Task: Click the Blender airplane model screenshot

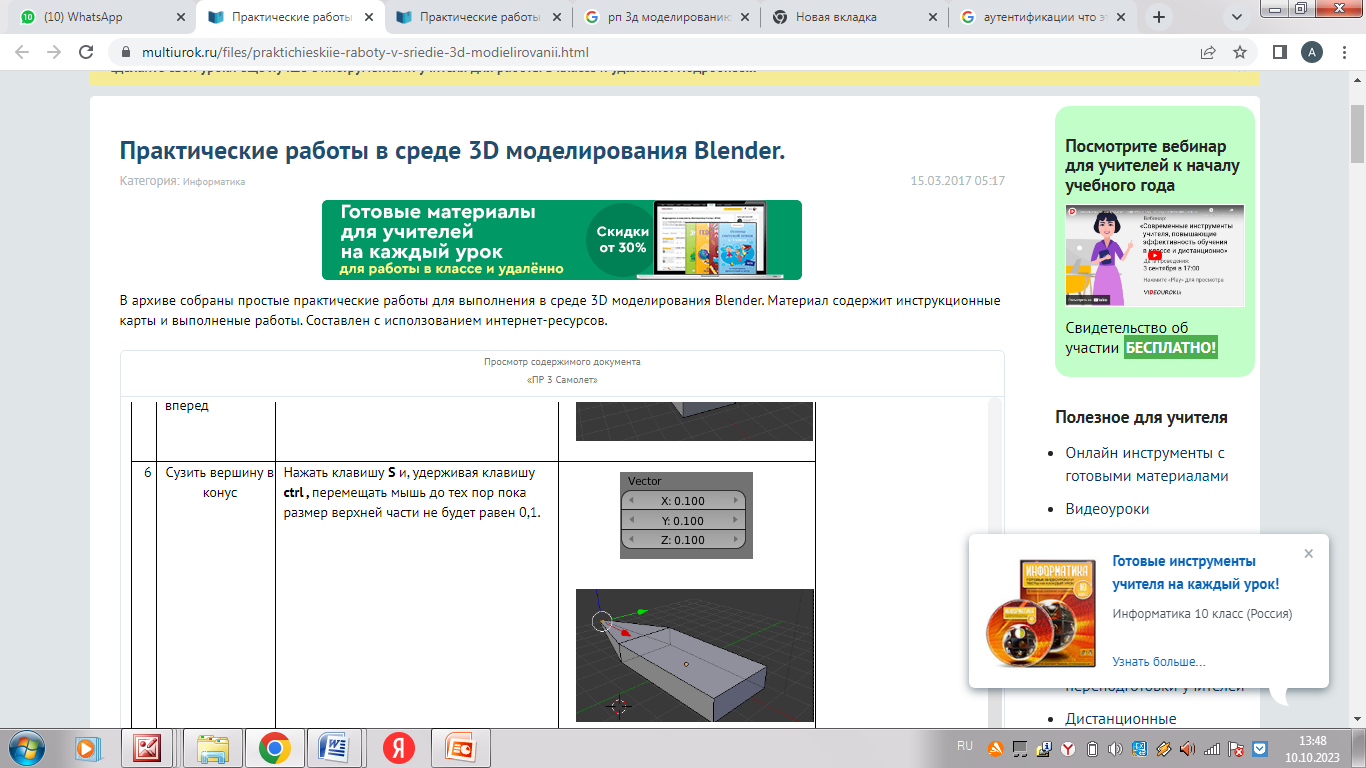Action: [695, 655]
